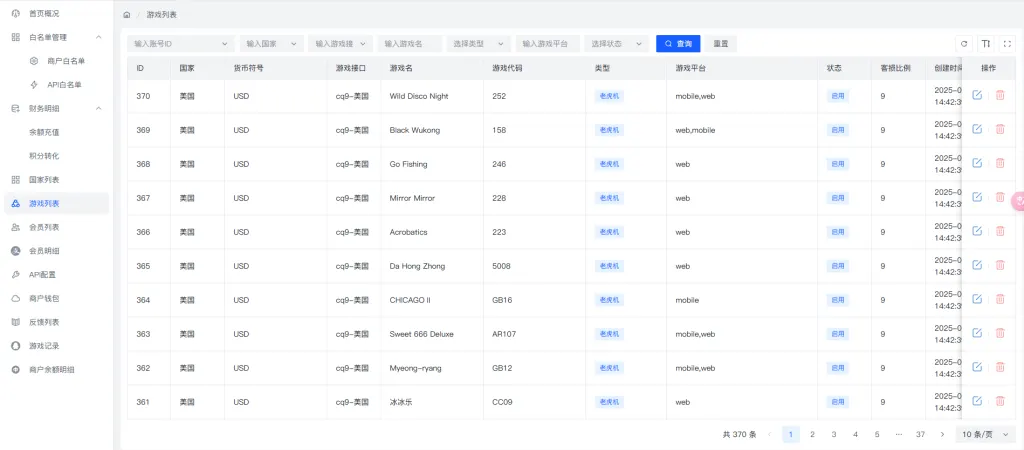Edit the Mirror Mirror row

[977, 197]
